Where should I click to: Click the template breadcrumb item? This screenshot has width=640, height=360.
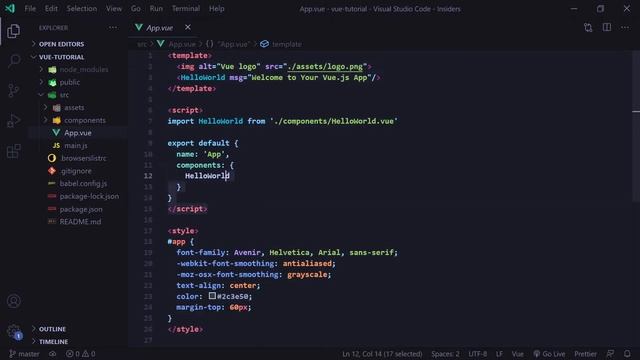point(287,44)
